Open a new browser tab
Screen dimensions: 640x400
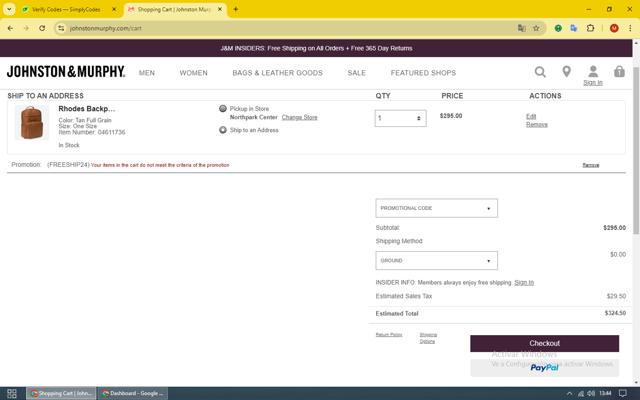[236, 9]
